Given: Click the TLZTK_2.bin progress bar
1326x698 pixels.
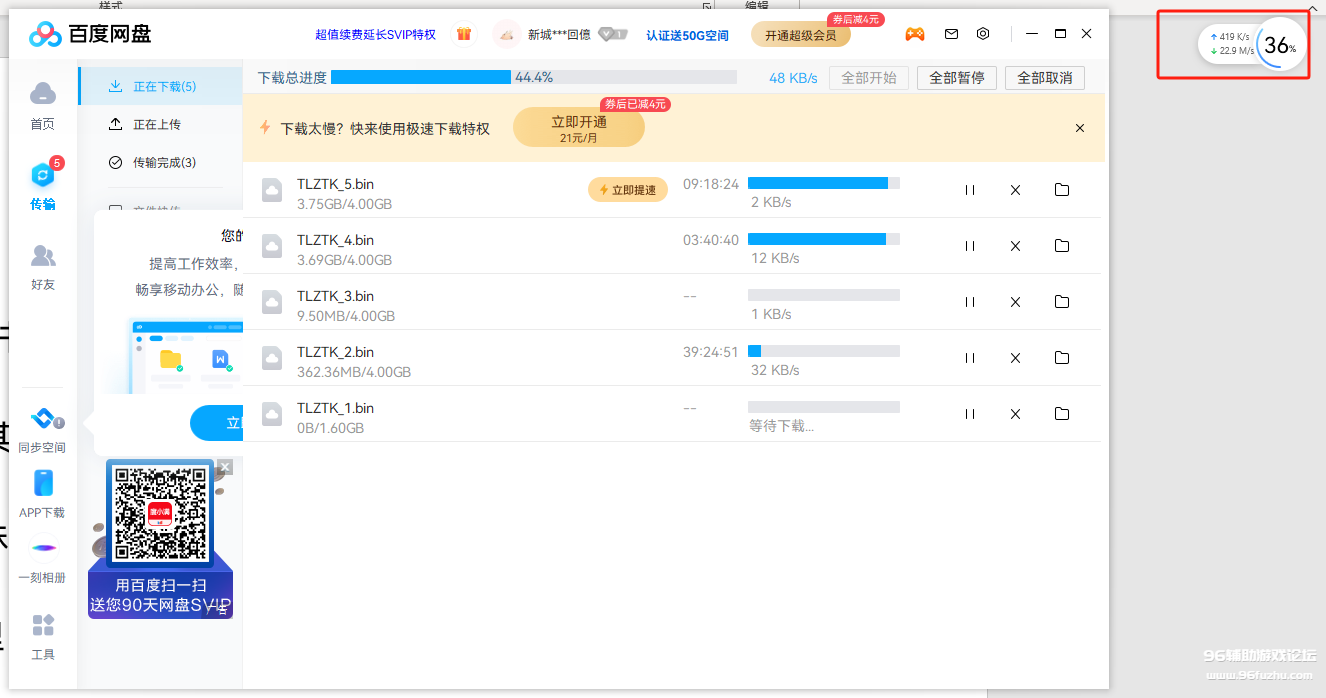Looking at the screenshot, I should 824,351.
